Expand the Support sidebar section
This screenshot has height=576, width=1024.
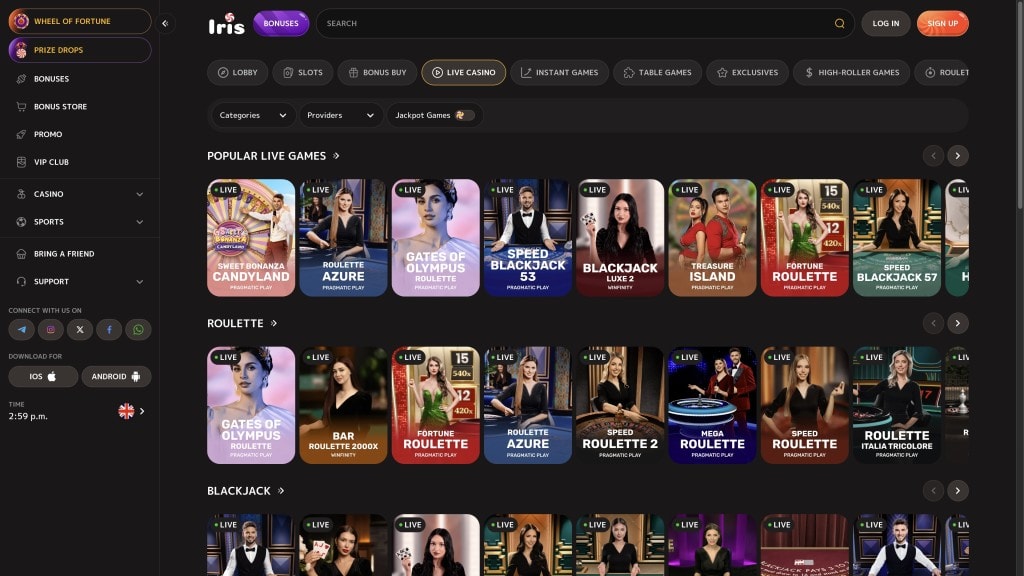tap(80, 281)
